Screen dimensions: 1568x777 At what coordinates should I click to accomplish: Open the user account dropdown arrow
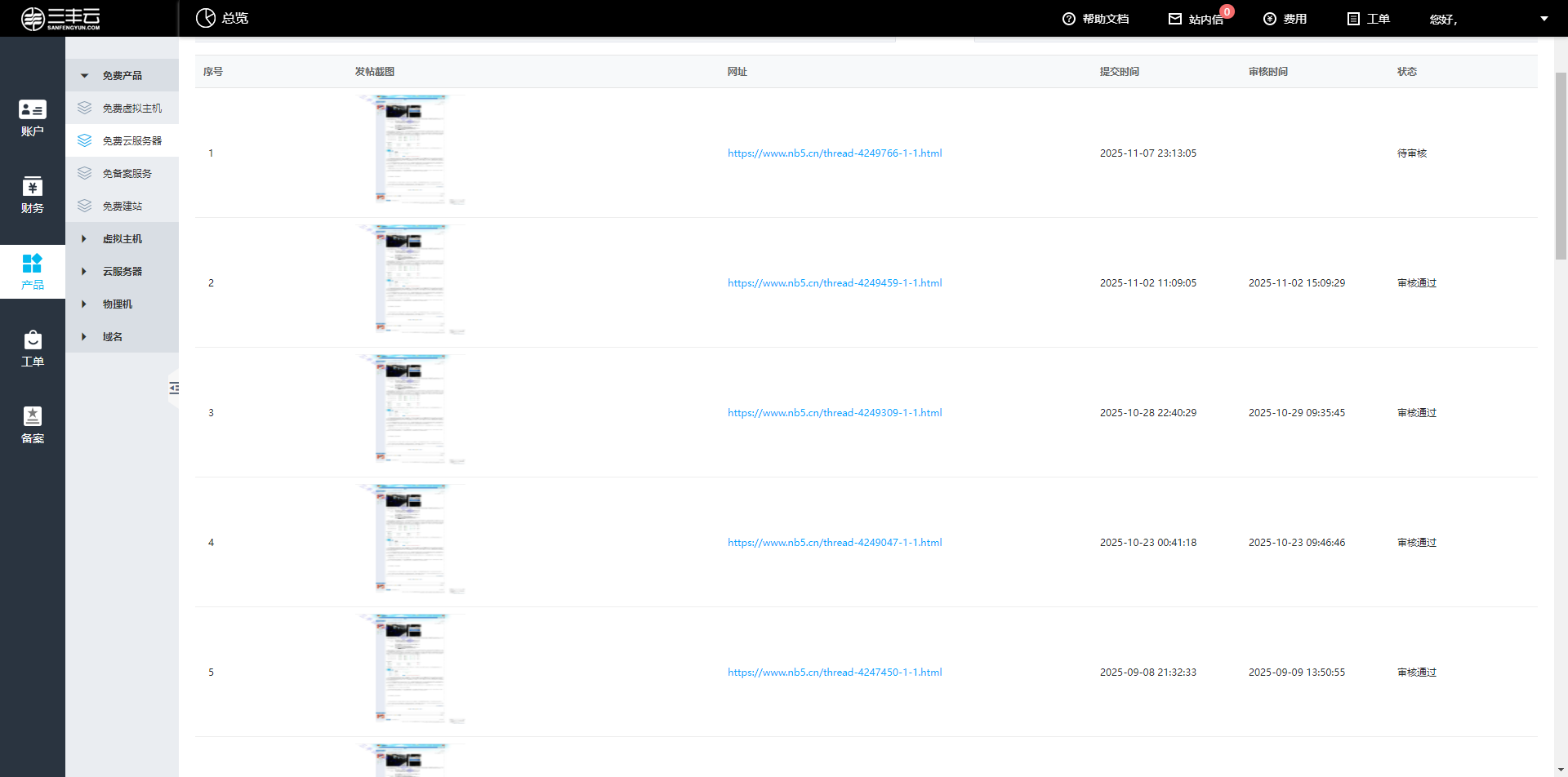(x=1543, y=19)
